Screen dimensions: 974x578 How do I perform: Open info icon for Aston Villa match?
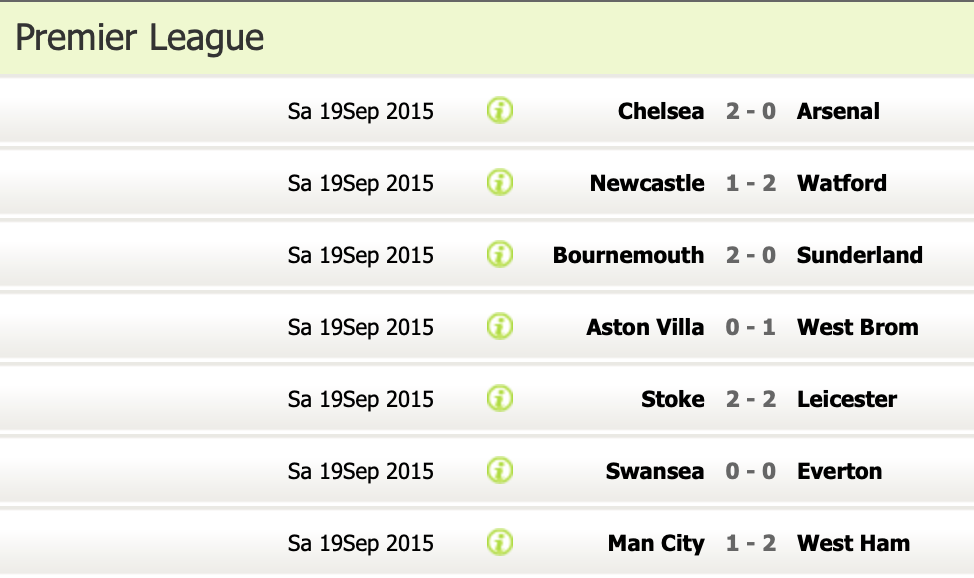point(500,327)
